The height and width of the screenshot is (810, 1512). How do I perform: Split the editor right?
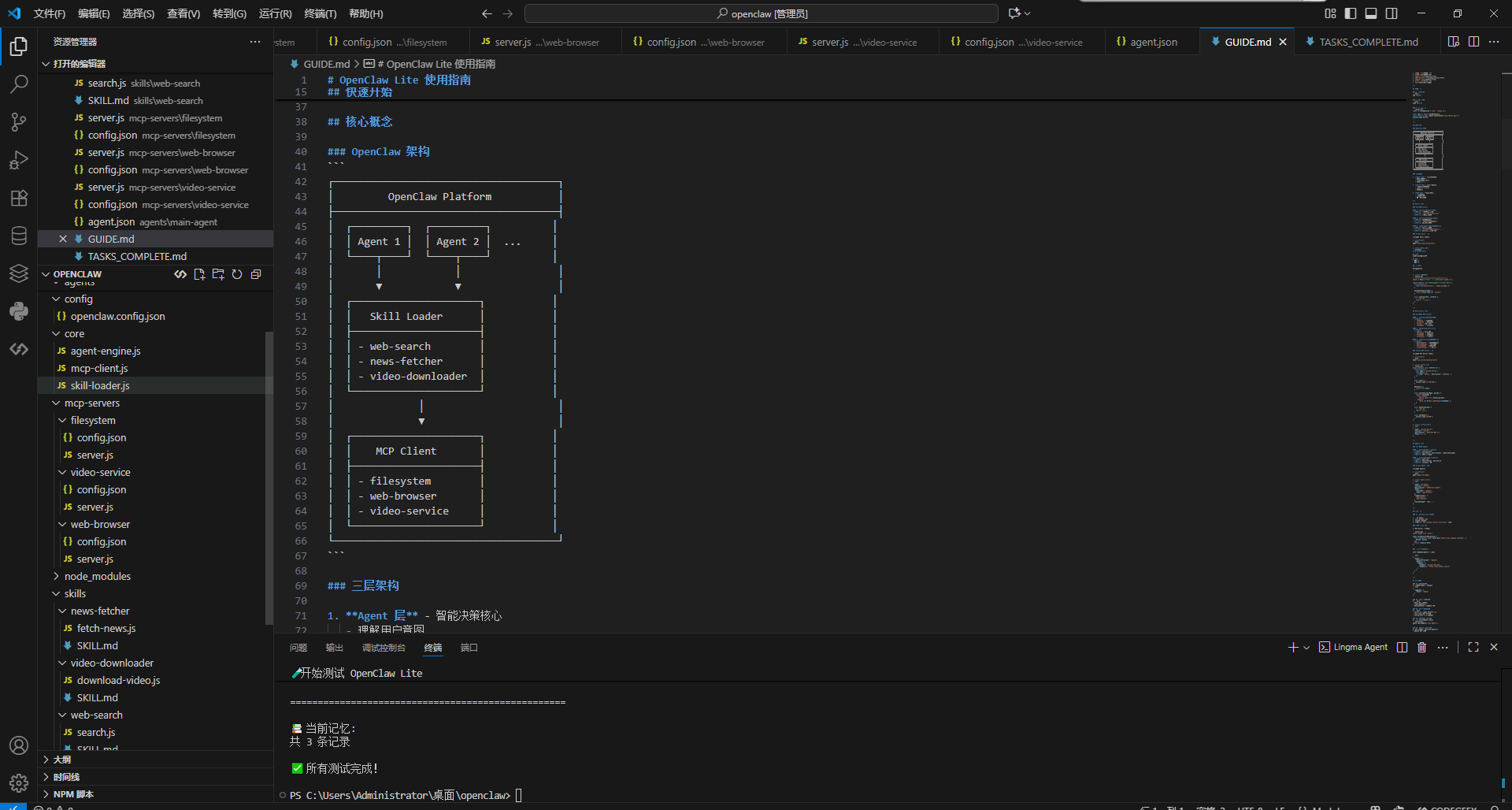(x=1473, y=42)
